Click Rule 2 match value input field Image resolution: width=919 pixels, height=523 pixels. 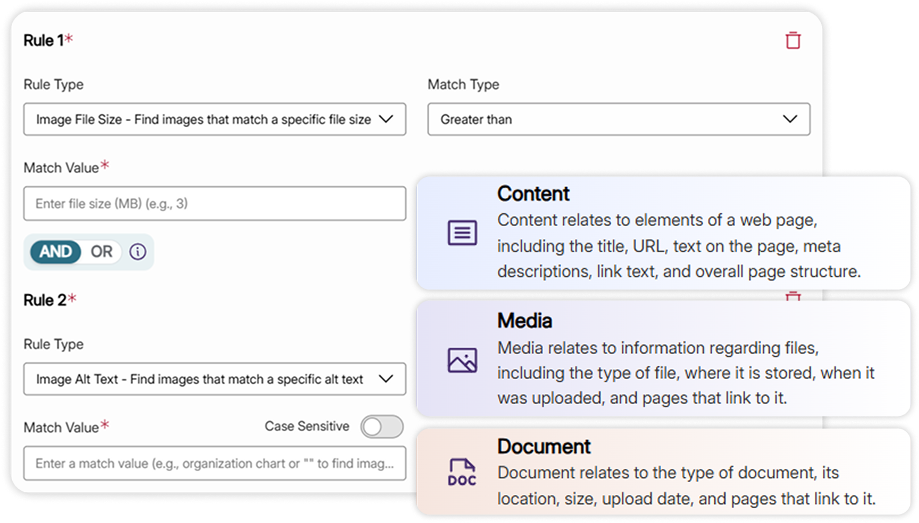click(214, 463)
